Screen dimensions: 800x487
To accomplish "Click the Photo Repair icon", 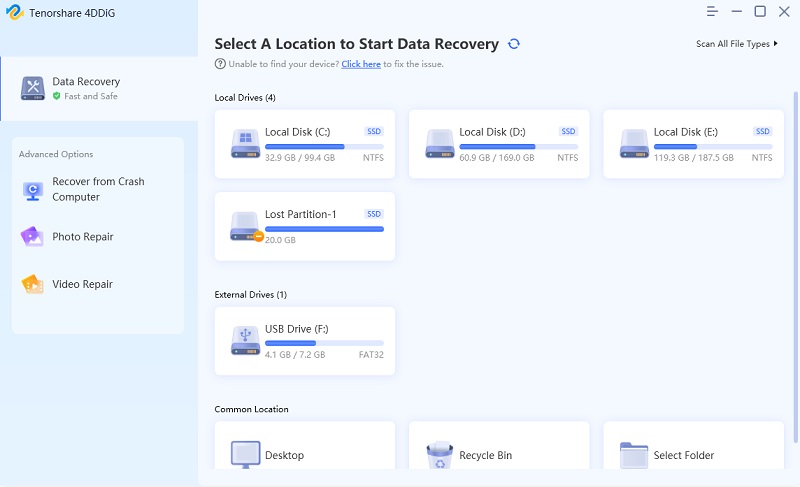I will tap(33, 237).
